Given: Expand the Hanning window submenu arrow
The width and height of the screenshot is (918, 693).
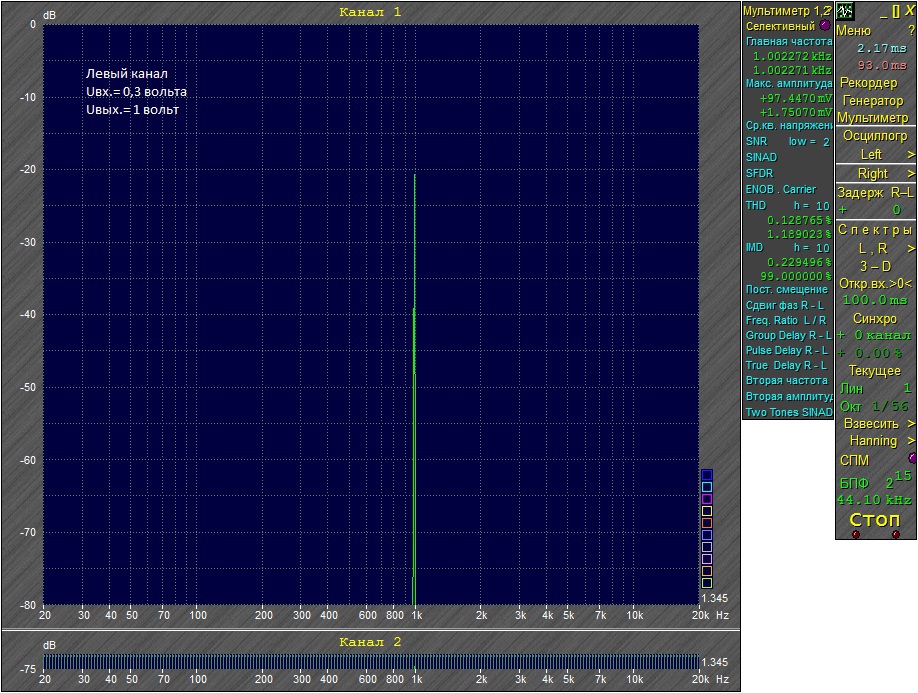Looking at the screenshot, I should point(911,441).
